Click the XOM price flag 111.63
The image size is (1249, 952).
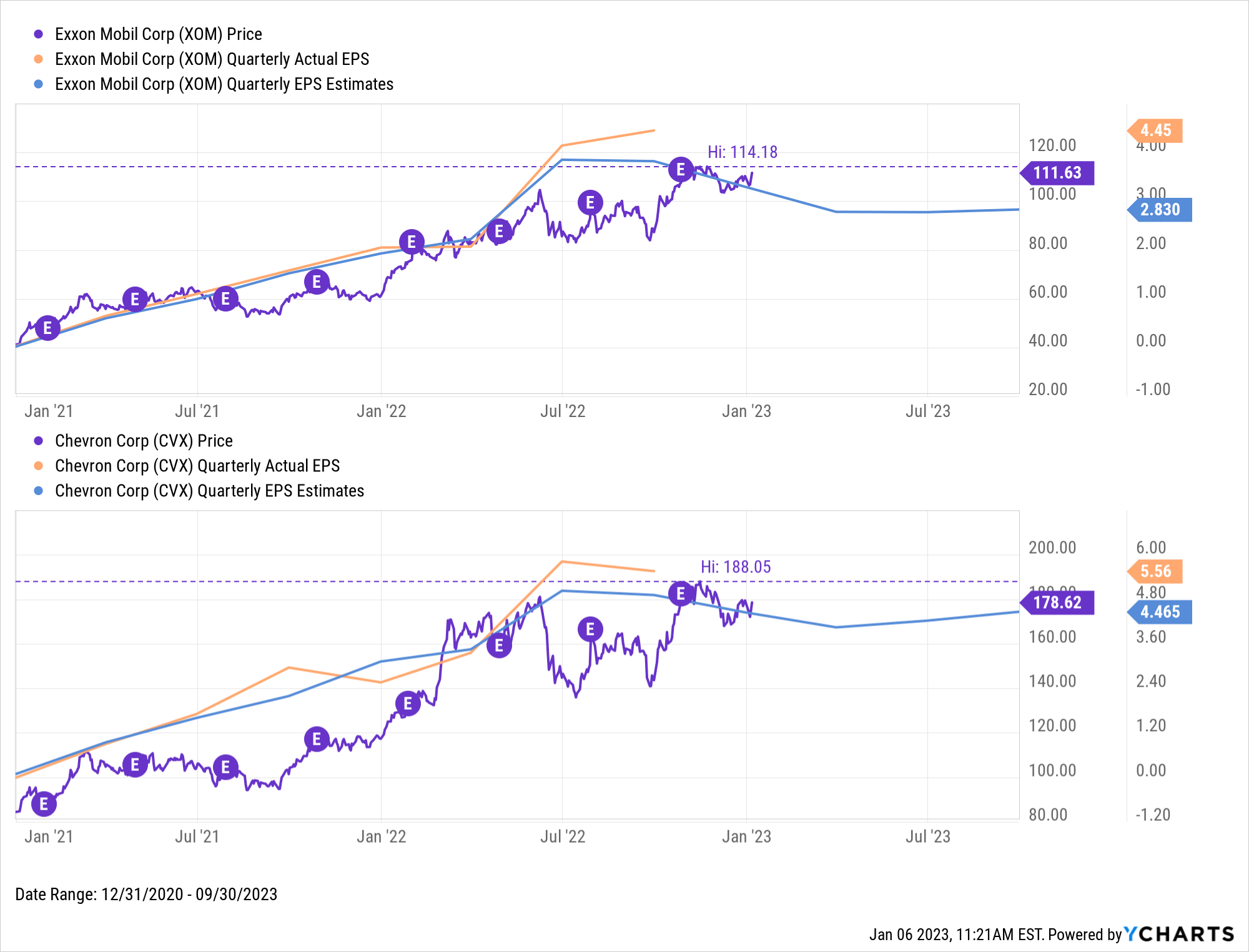(1057, 173)
